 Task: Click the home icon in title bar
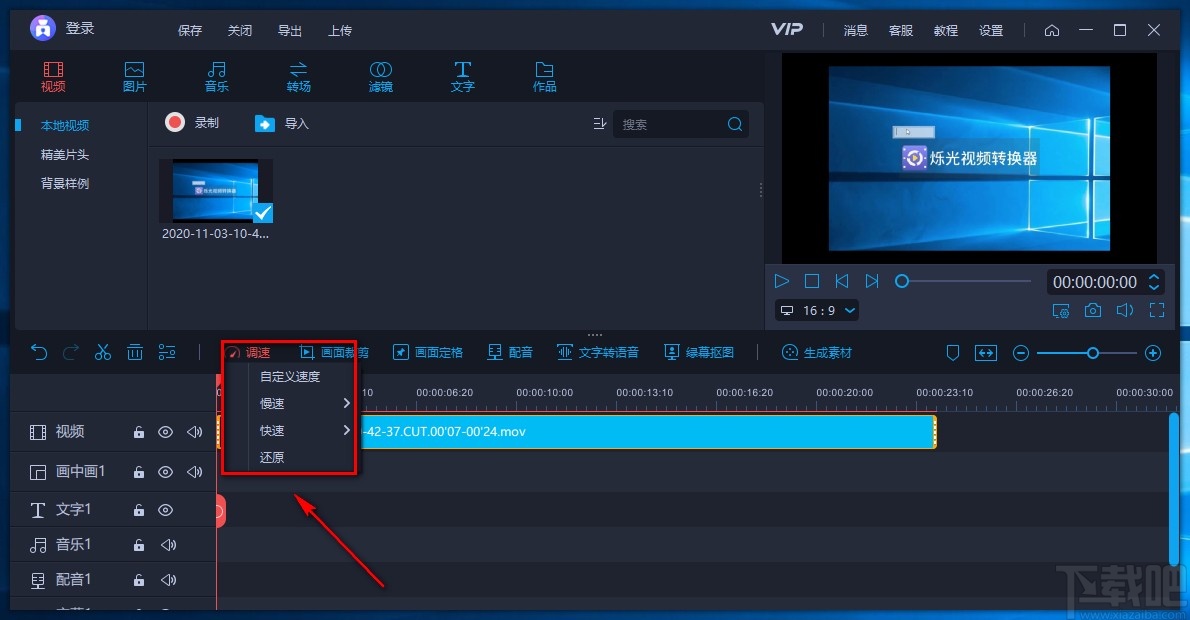(1052, 30)
